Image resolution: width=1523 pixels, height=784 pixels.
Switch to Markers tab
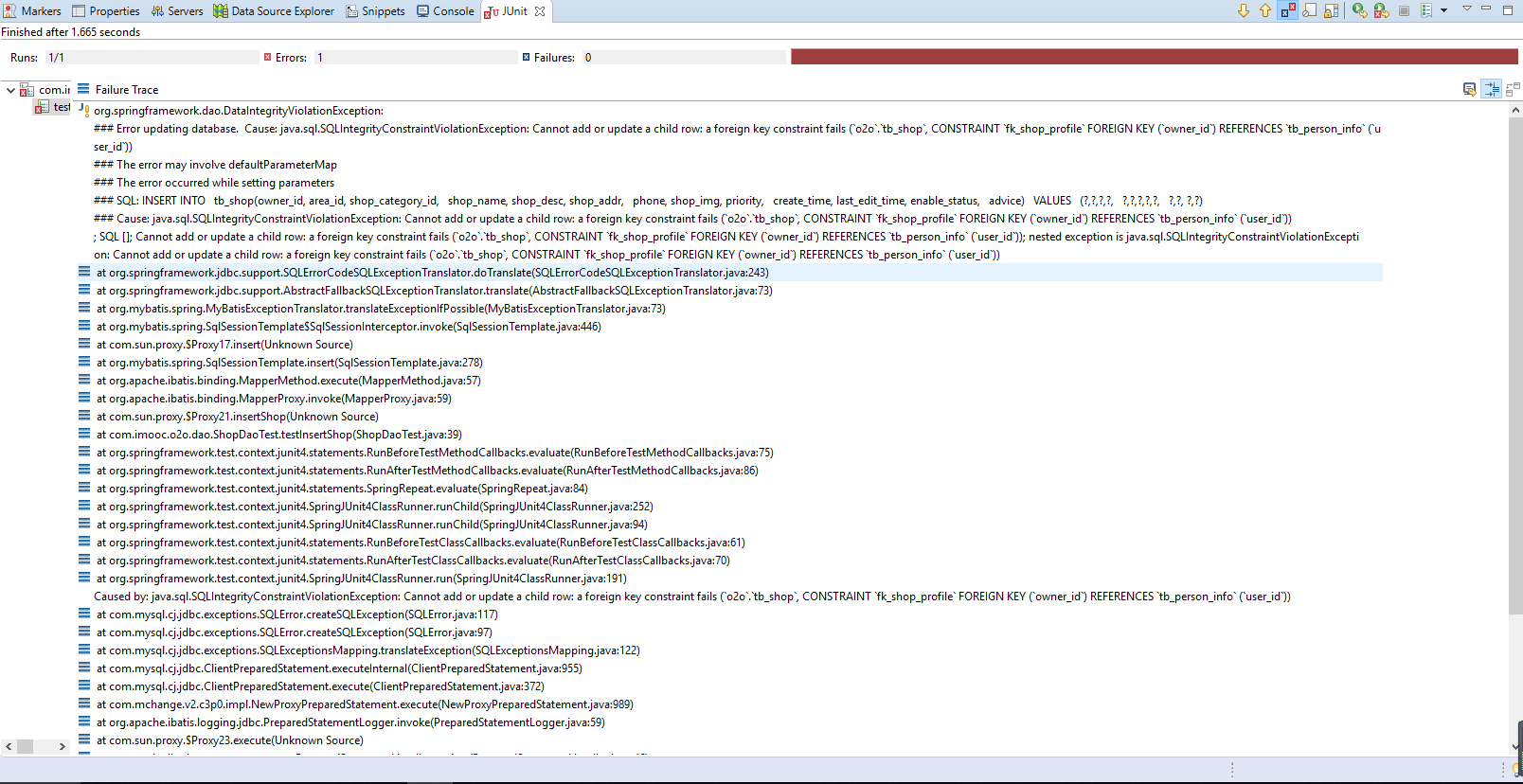[x=32, y=11]
